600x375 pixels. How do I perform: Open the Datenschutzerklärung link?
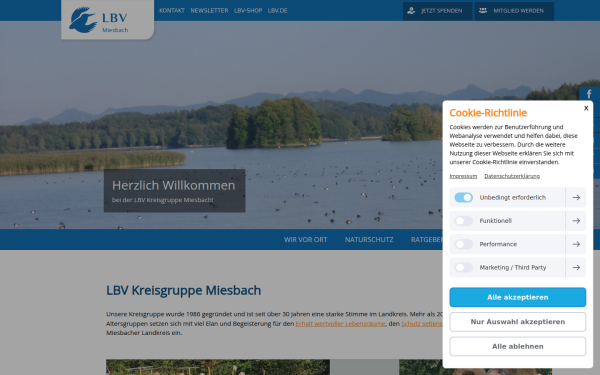click(x=512, y=176)
